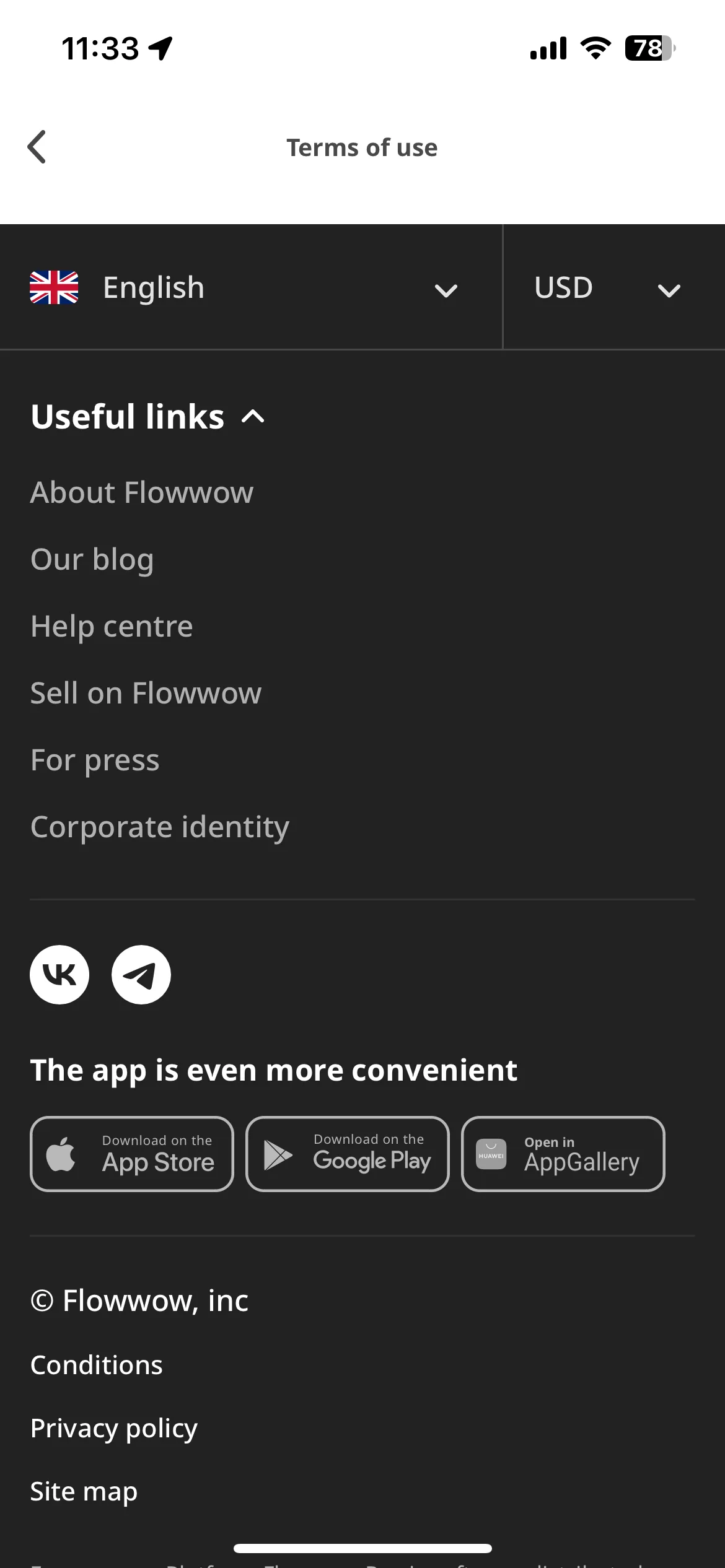Expand the English language dropdown
The width and height of the screenshot is (725, 1568).
pos(251,287)
